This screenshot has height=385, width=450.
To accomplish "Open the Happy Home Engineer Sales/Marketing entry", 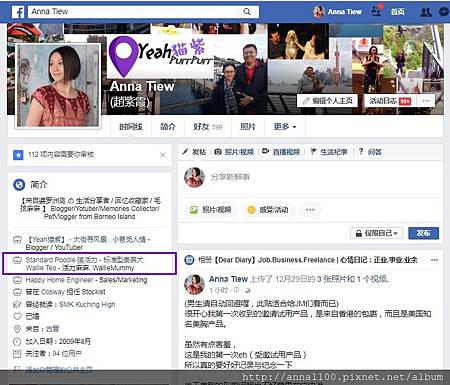I will coord(86,280).
